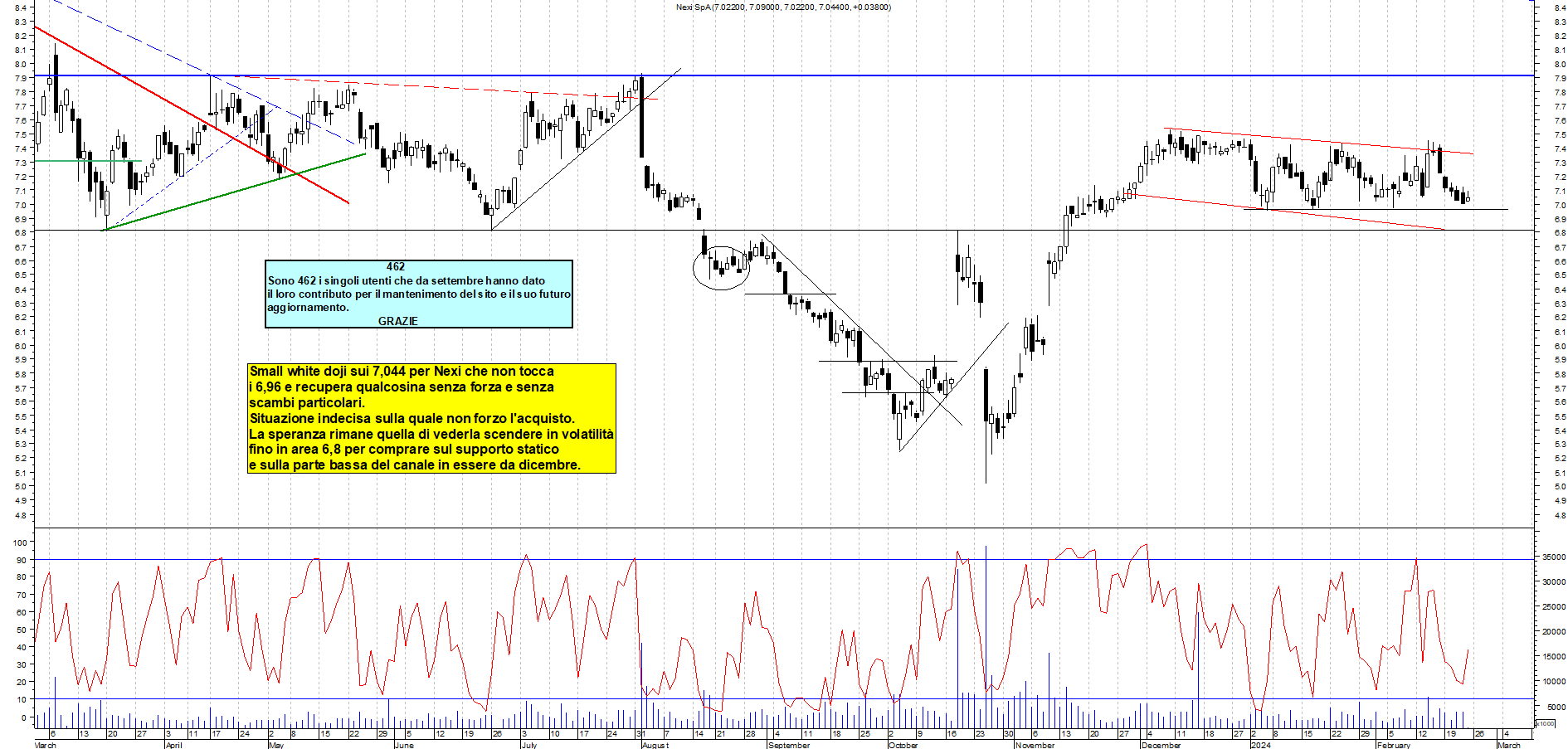Click the 5000 volume scale value
The width and height of the screenshot is (1568, 749).
1556,708
